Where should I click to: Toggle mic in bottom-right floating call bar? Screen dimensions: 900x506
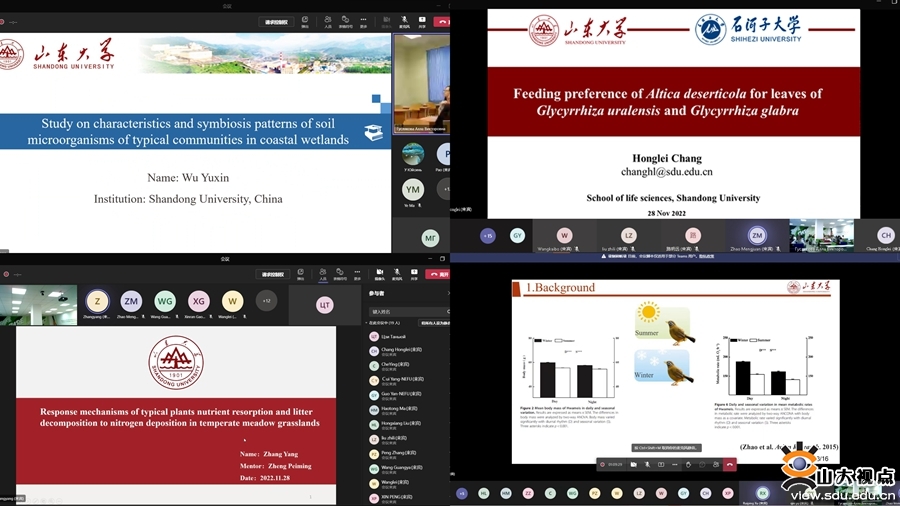coord(647,465)
